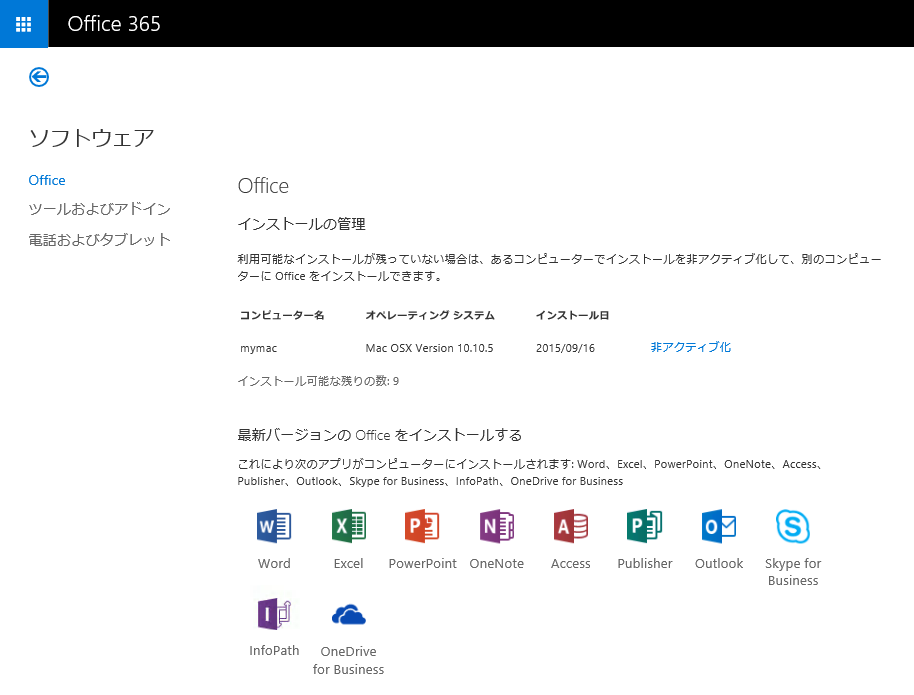Click the install date 2015/09/16

[565, 348]
